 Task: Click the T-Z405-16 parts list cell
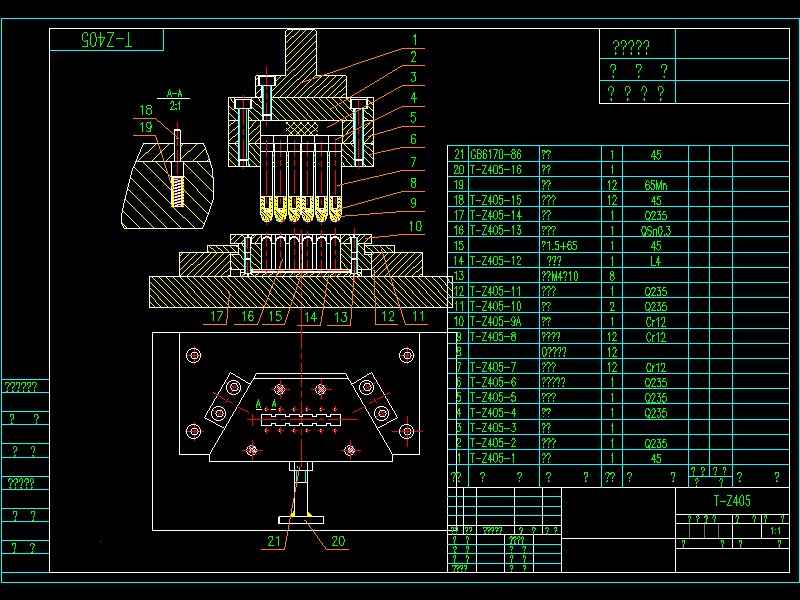pos(496,170)
